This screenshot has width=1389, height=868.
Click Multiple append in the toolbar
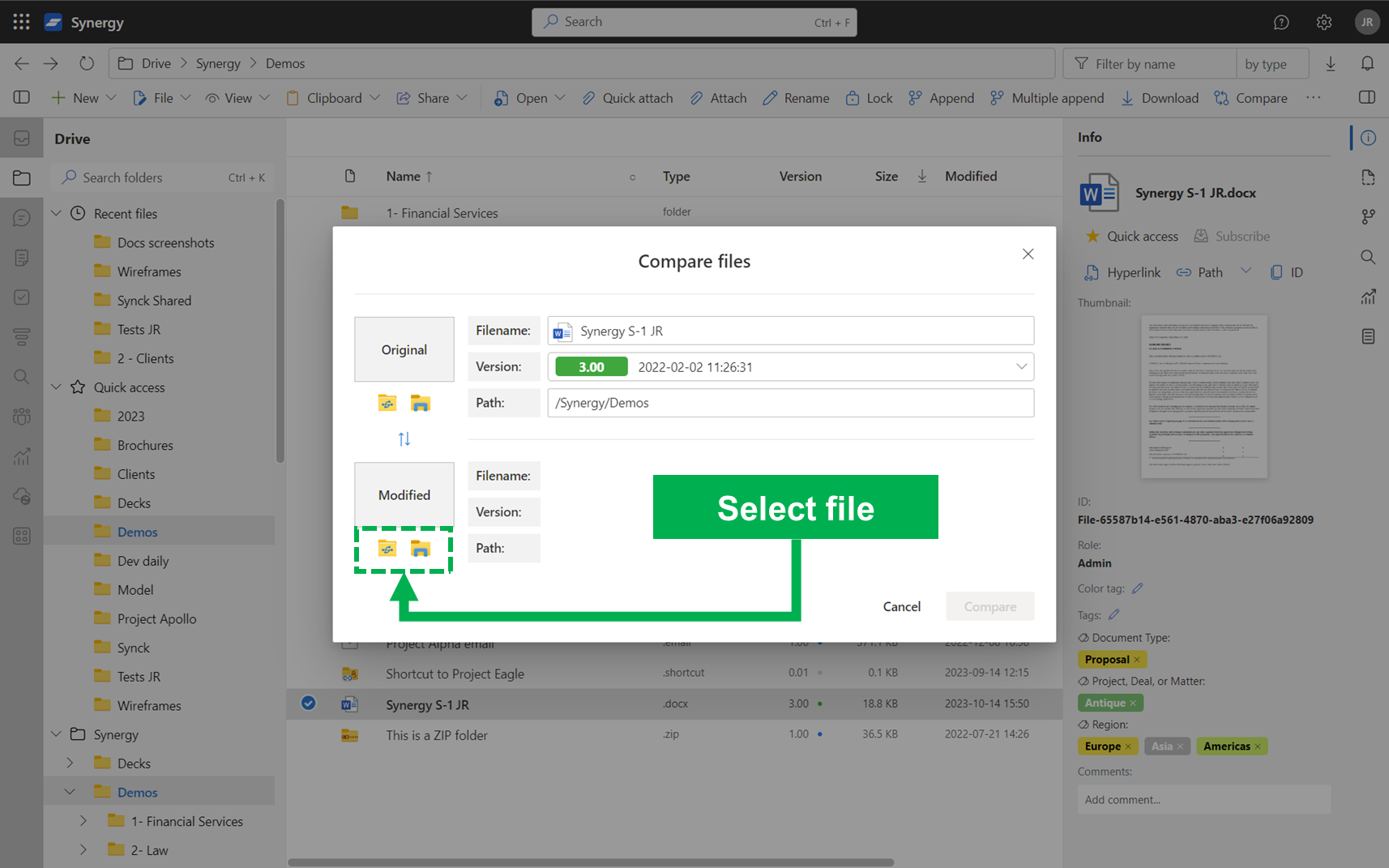tap(1047, 97)
